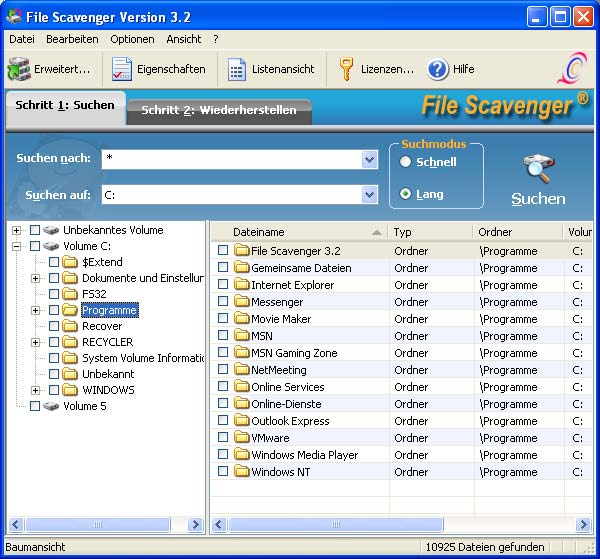The image size is (600, 559).
Task: Tick the checkbox for MSN row
Action: click(223, 335)
